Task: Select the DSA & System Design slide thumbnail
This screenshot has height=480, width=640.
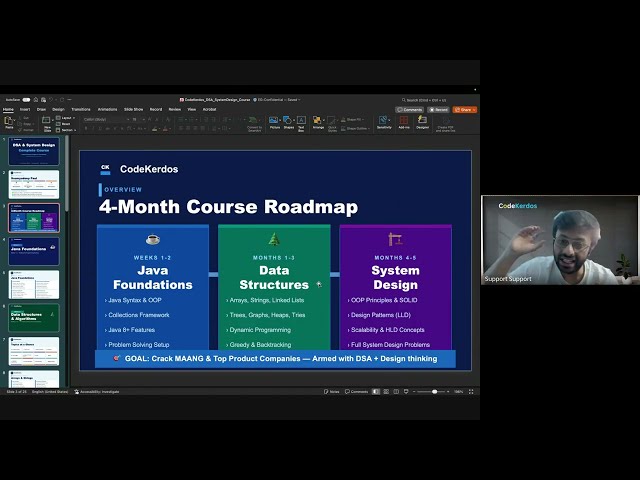Action: tap(34, 151)
